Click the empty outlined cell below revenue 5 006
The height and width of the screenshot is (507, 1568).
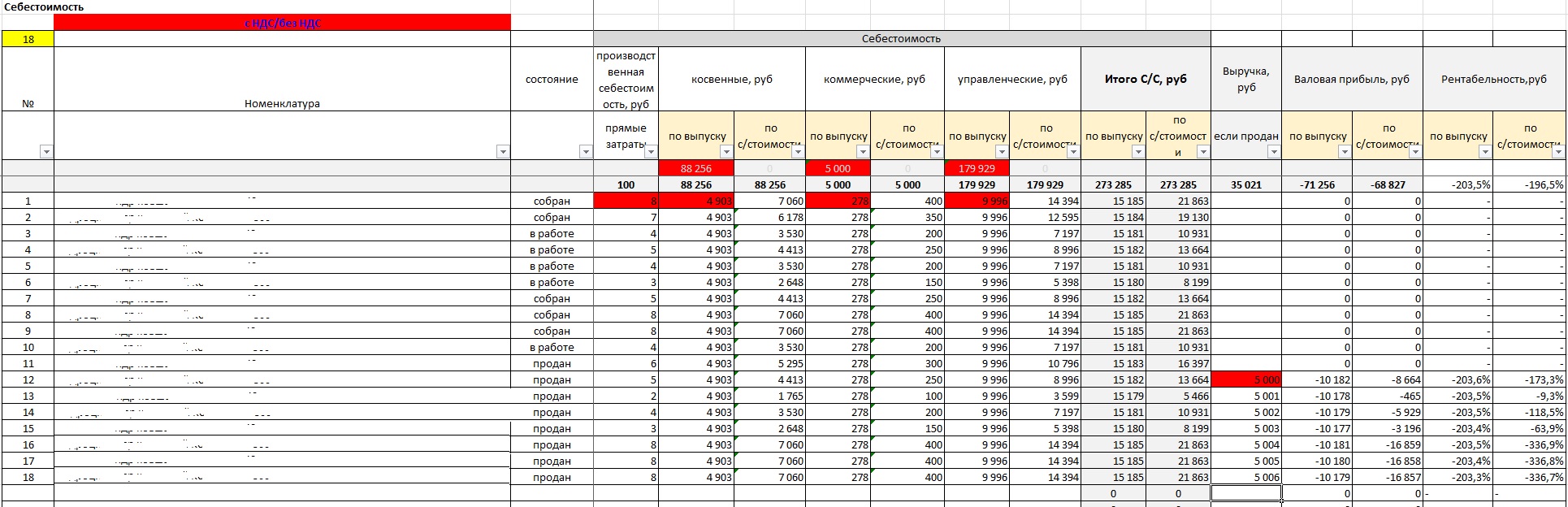click(x=1245, y=493)
